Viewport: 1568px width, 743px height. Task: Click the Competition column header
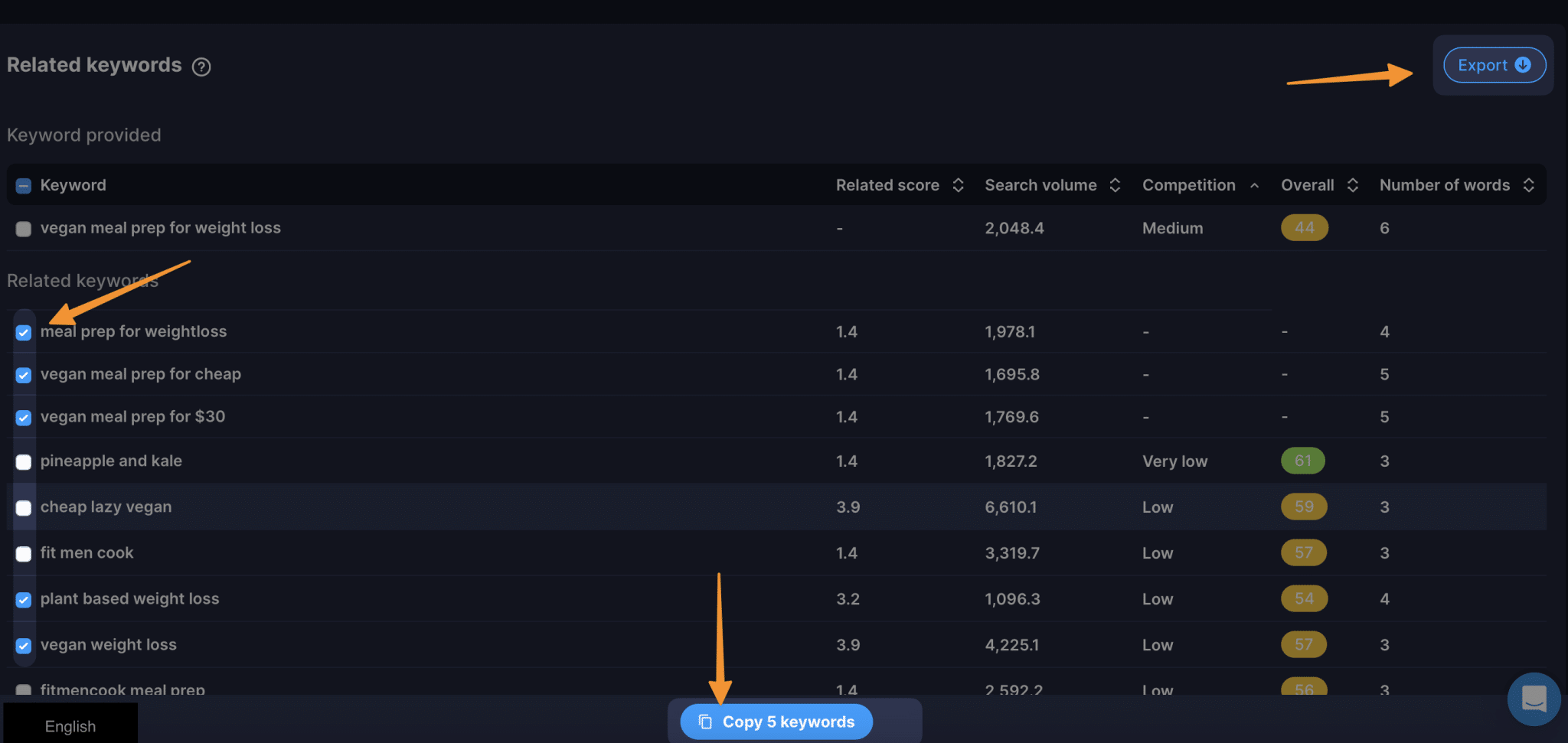[1188, 185]
